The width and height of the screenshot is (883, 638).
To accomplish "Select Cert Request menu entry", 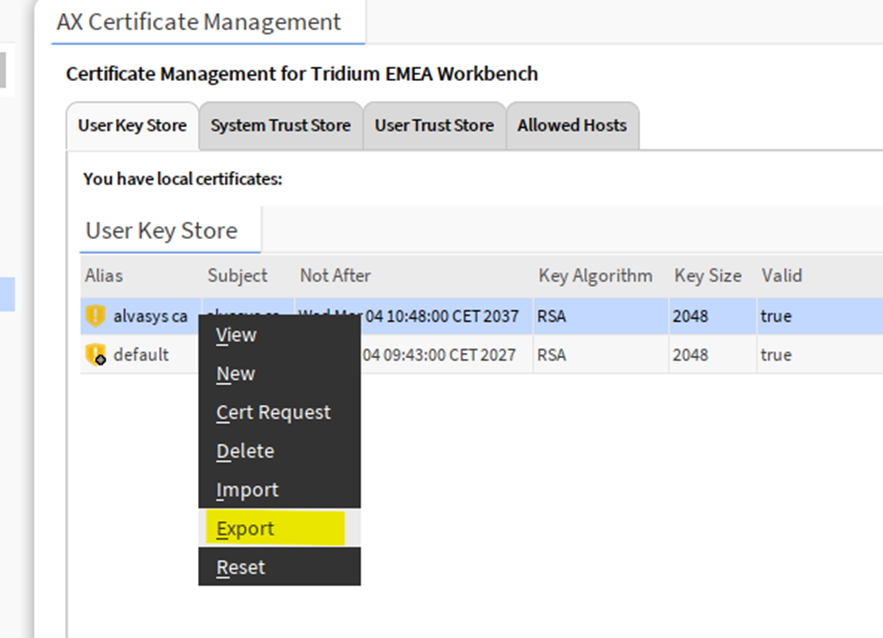I will (273, 412).
